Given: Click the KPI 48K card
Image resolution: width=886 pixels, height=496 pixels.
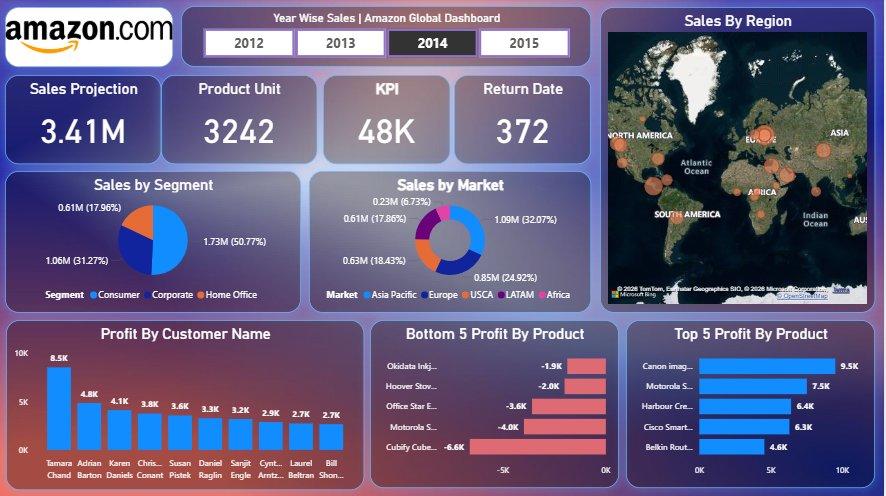Looking at the screenshot, I should point(386,119).
